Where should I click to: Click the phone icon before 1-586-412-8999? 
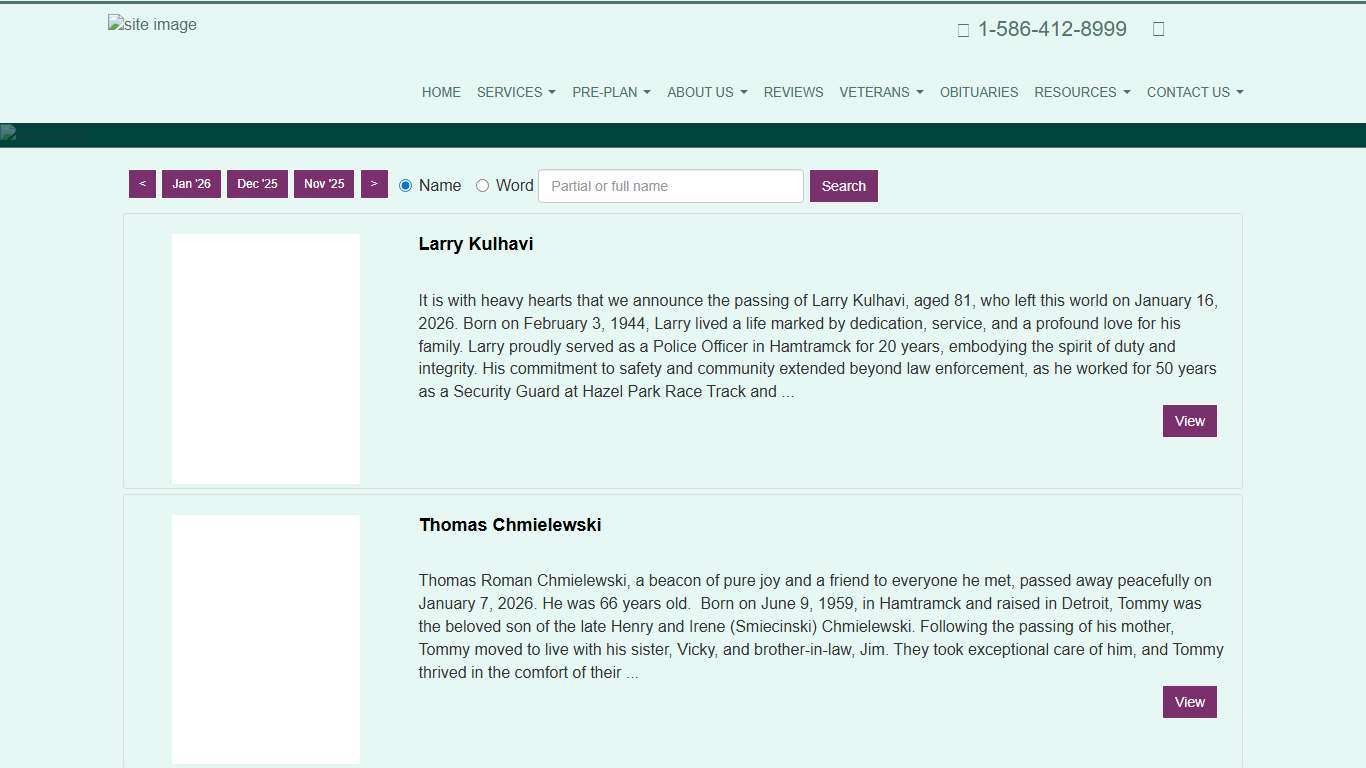point(963,30)
